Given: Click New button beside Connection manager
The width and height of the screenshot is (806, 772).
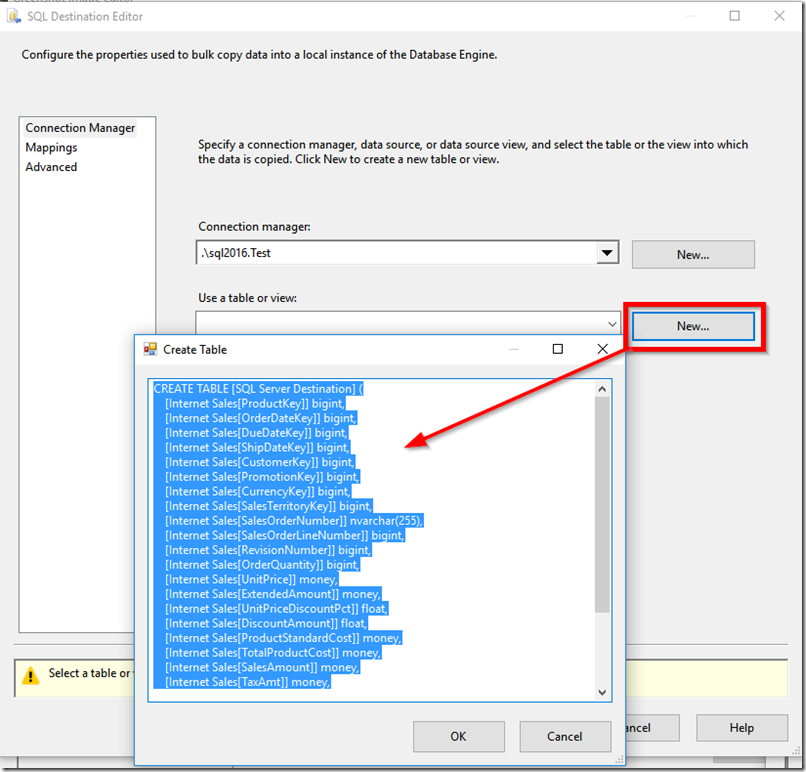Looking at the screenshot, I should [x=693, y=254].
